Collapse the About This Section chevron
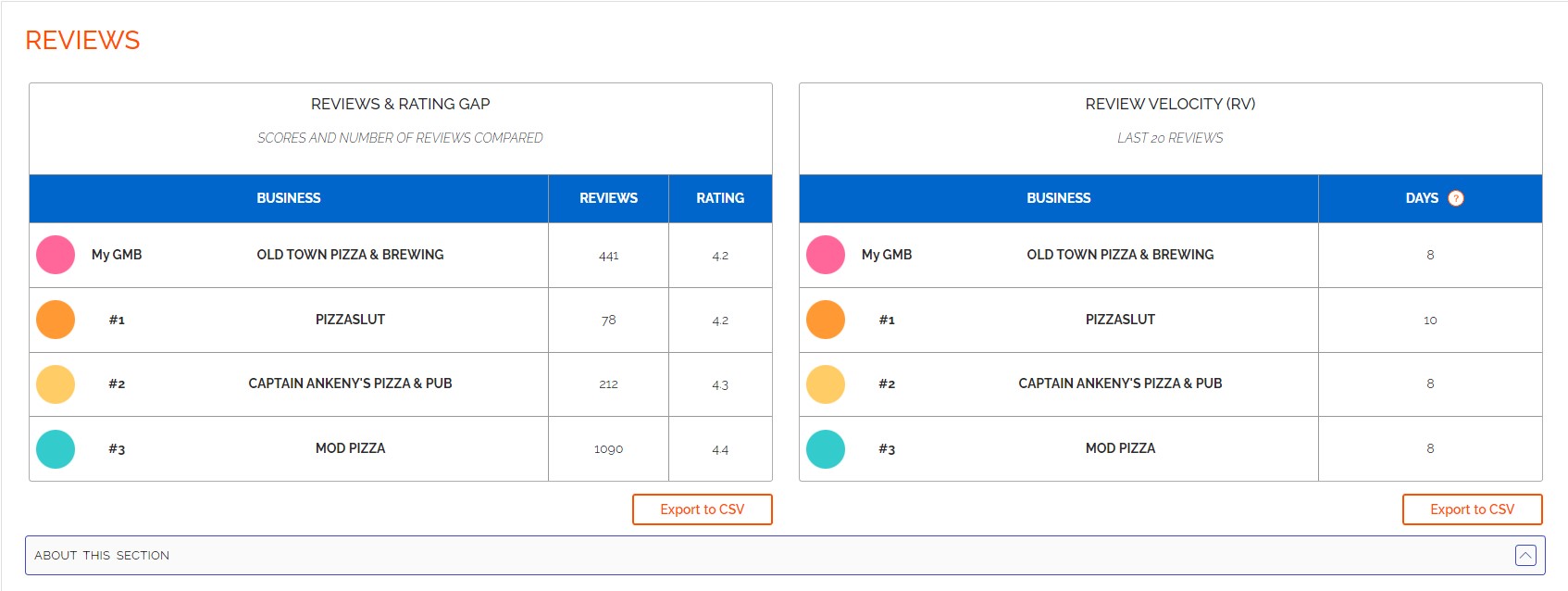 (1525, 556)
